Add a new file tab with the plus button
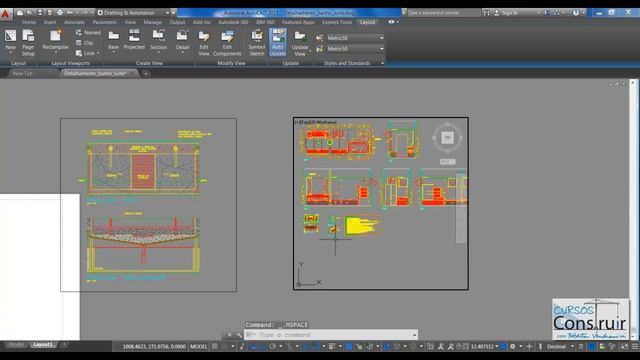Image resolution: width=640 pixels, height=360 pixels. [x=146, y=74]
